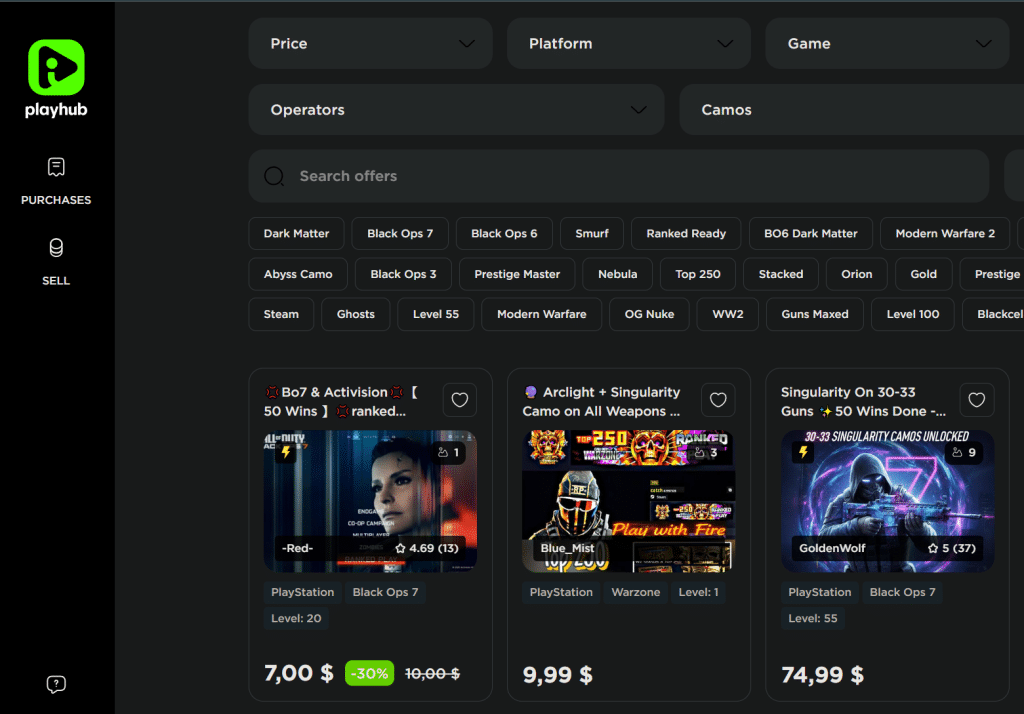
Task: Favorite the Bo7 & Activision offer
Action: [x=460, y=400]
